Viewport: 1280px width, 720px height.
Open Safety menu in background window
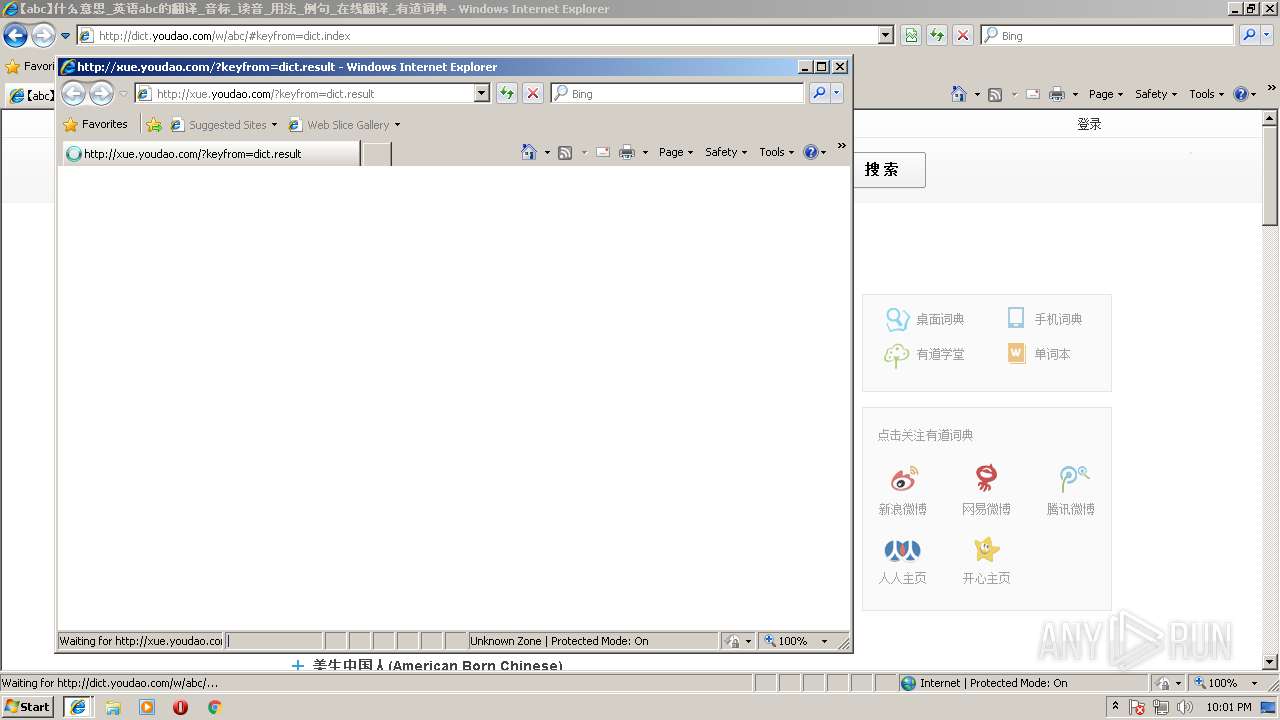[x=1156, y=94]
